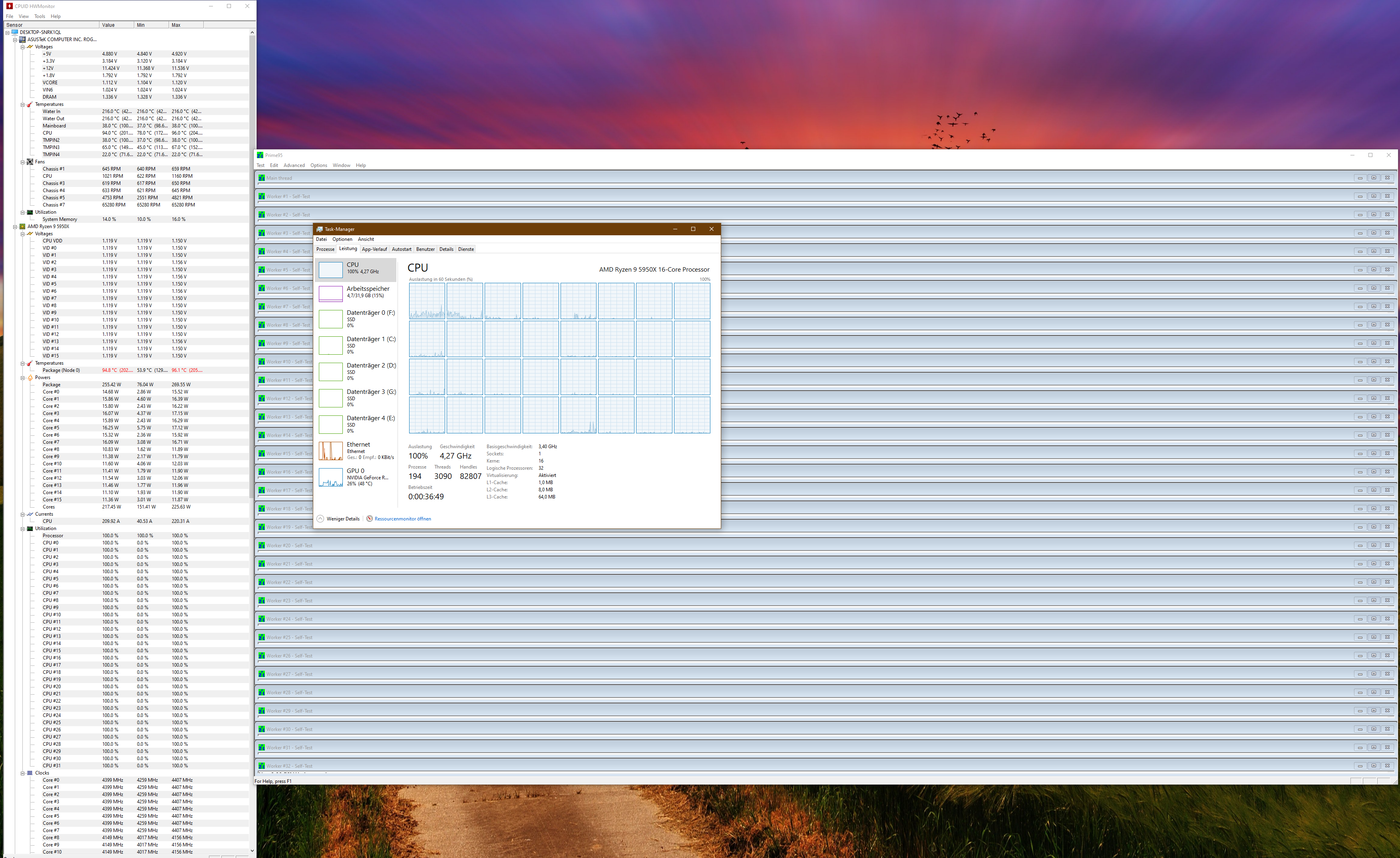Screen dimensions: 1400x858
Task: Collapse the AMD Ryzen 9 5950X node
Action: tap(15, 227)
